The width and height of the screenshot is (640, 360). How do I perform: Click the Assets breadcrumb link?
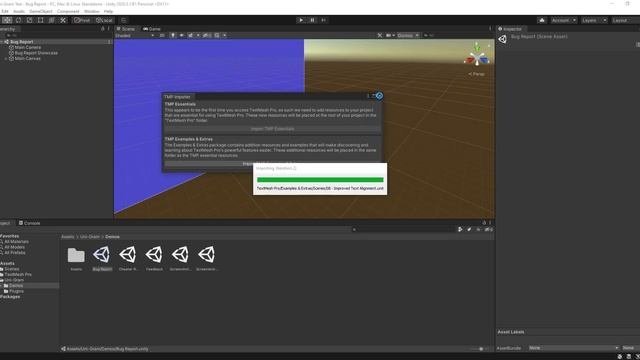(x=68, y=237)
